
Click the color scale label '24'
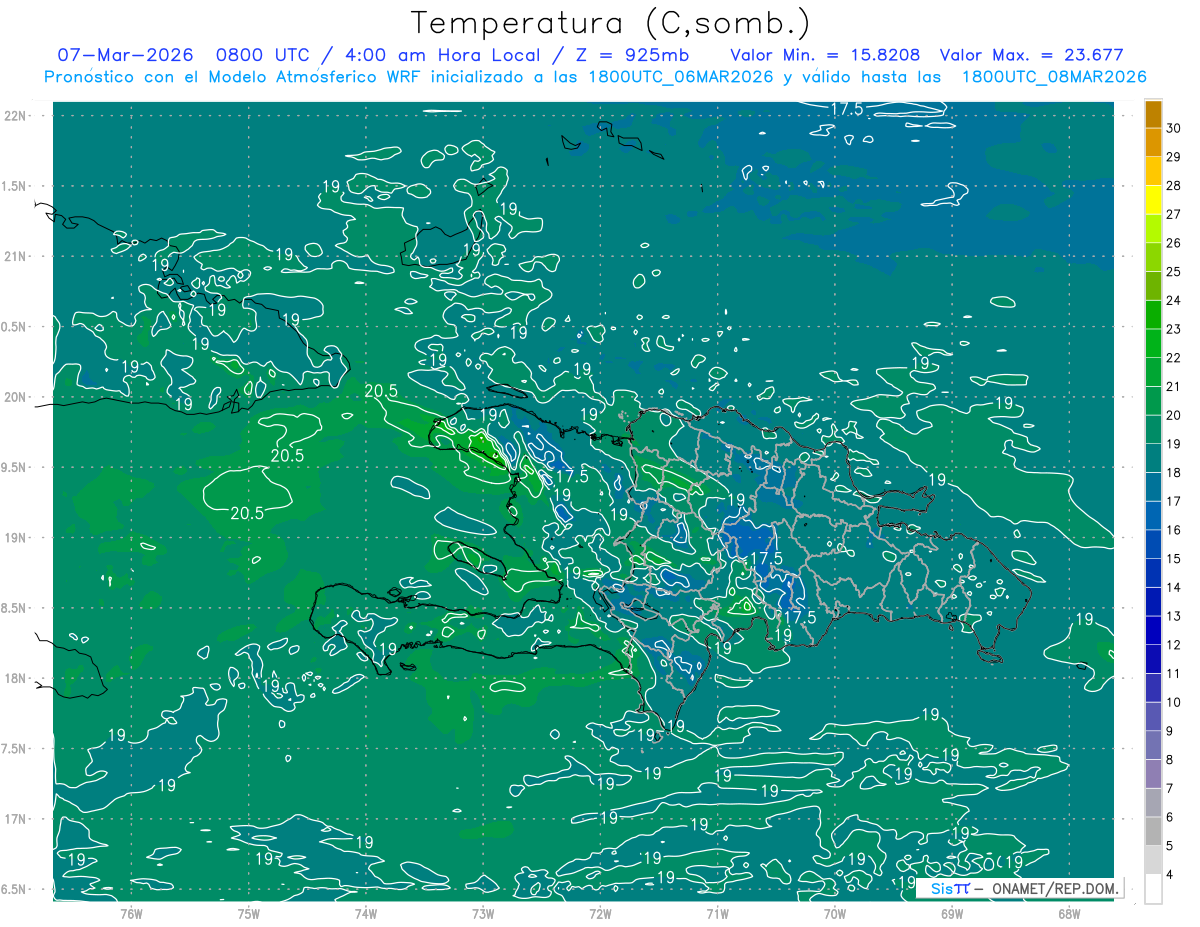[x=1173, y=300]
